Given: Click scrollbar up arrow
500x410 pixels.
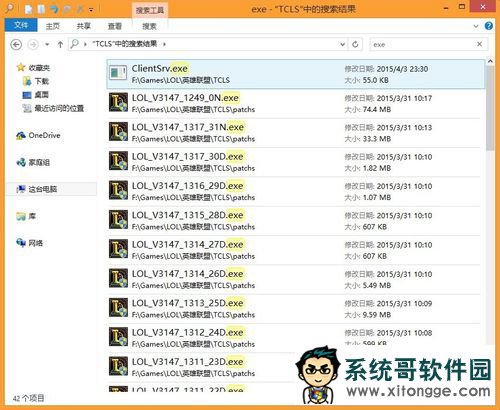Looking at the screenshot, I should coord(490,61).
